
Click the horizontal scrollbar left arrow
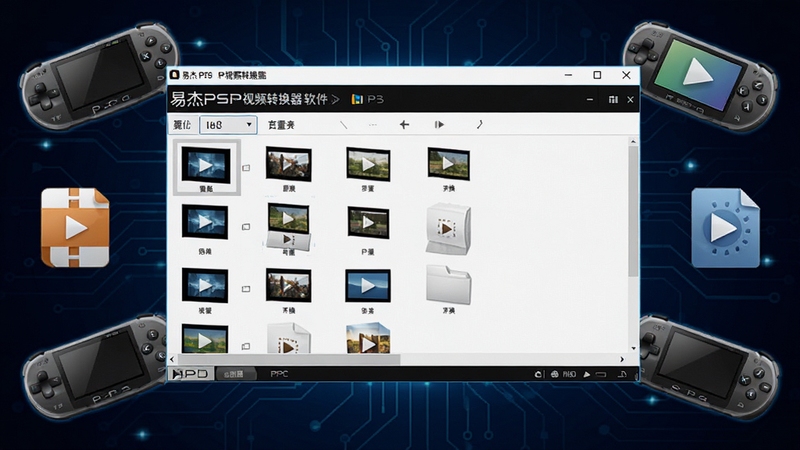click(x=172, y=359)
